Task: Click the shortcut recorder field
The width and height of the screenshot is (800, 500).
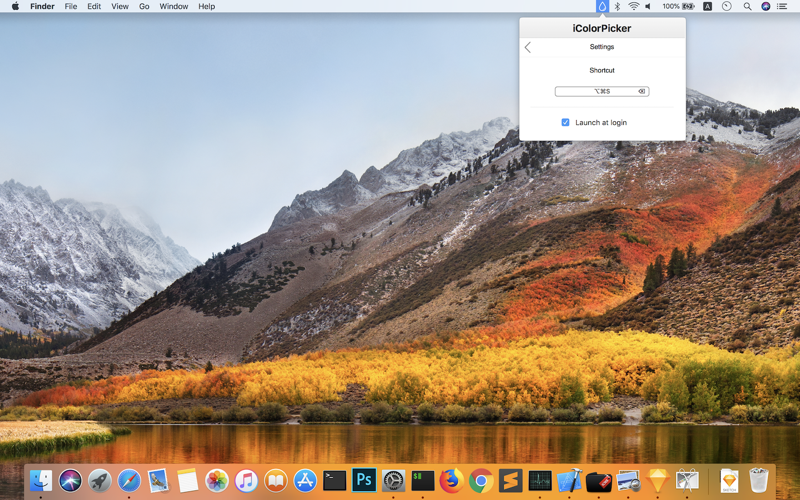Action: coord(602,91)
